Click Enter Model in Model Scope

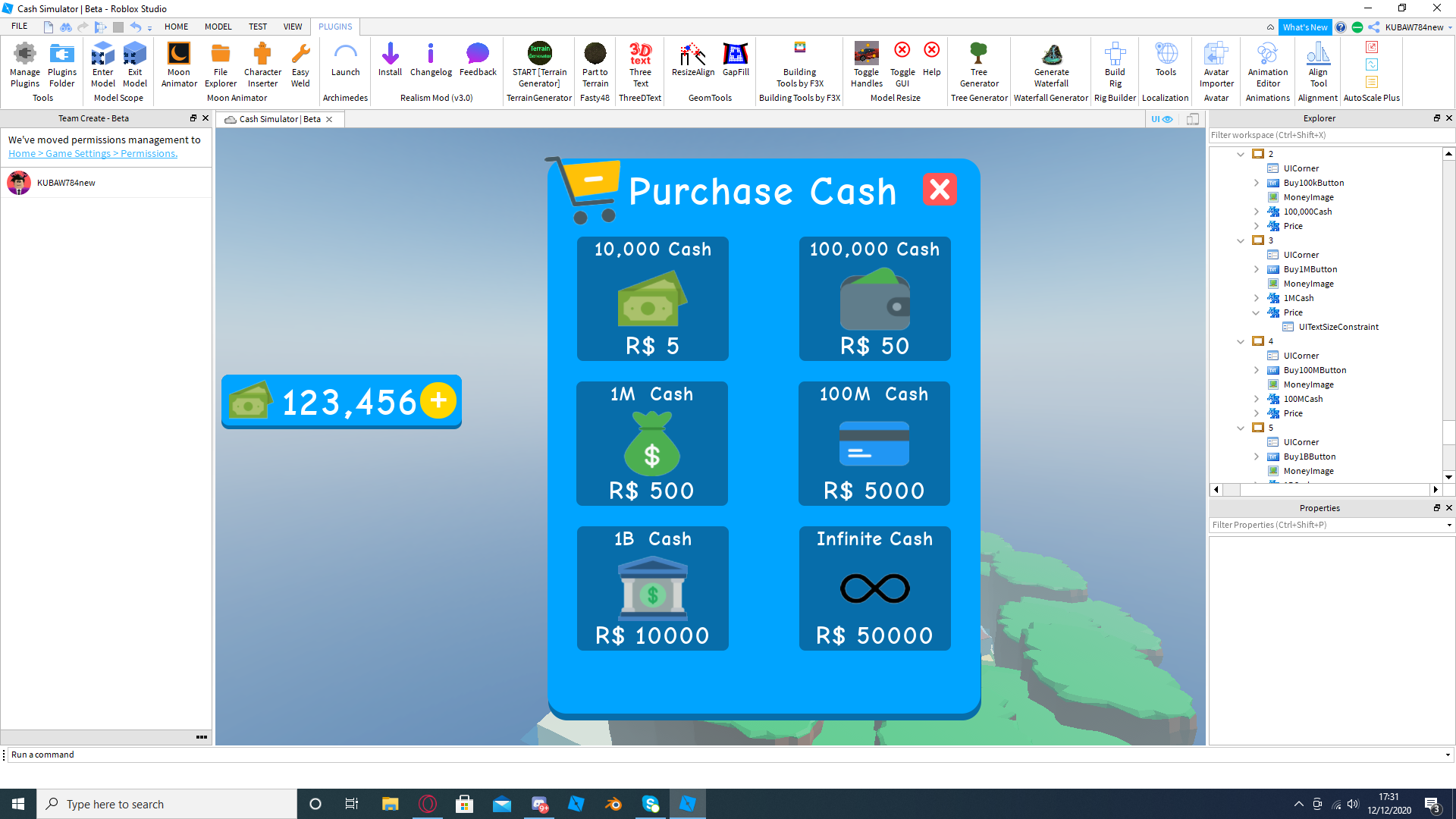point(103,65)
